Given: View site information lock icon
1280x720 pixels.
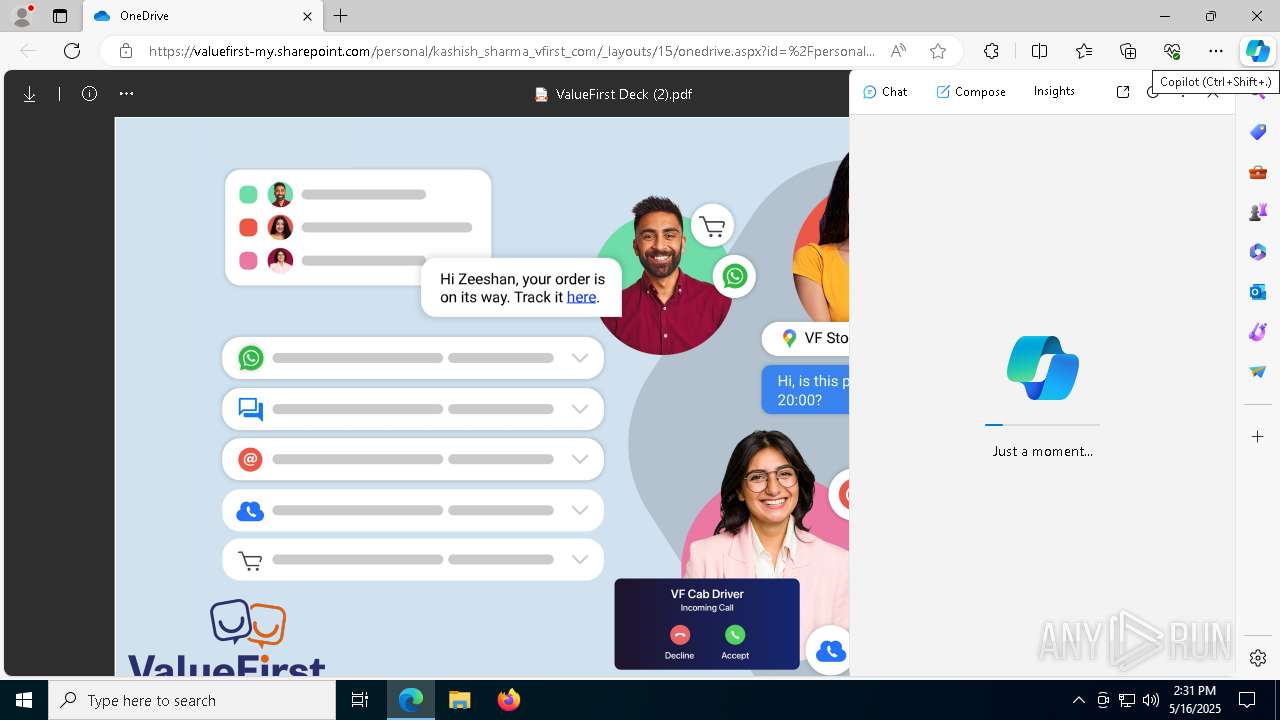Looking at the screenshot, I should pos(126,51).
